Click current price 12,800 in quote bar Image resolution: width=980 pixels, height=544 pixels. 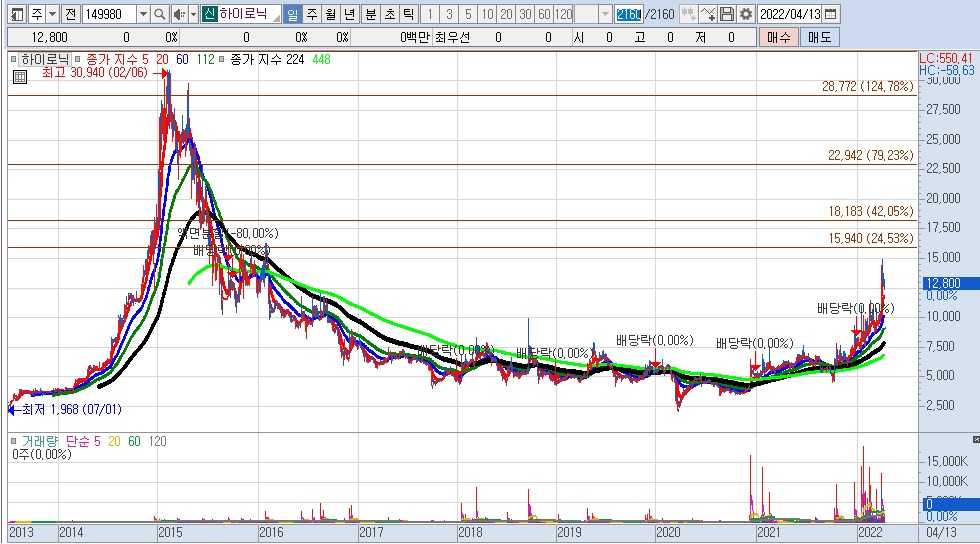[49, 38]
